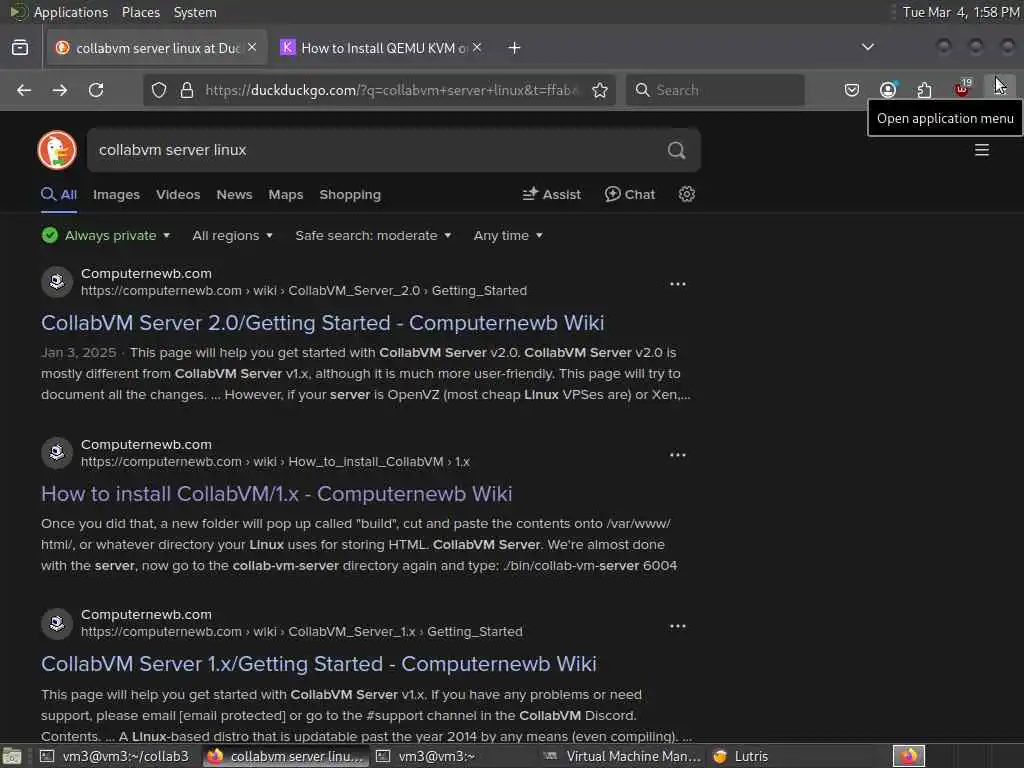The image size is (1024, 768).
Task: Click the padlock site info icon
Action: 187,90
